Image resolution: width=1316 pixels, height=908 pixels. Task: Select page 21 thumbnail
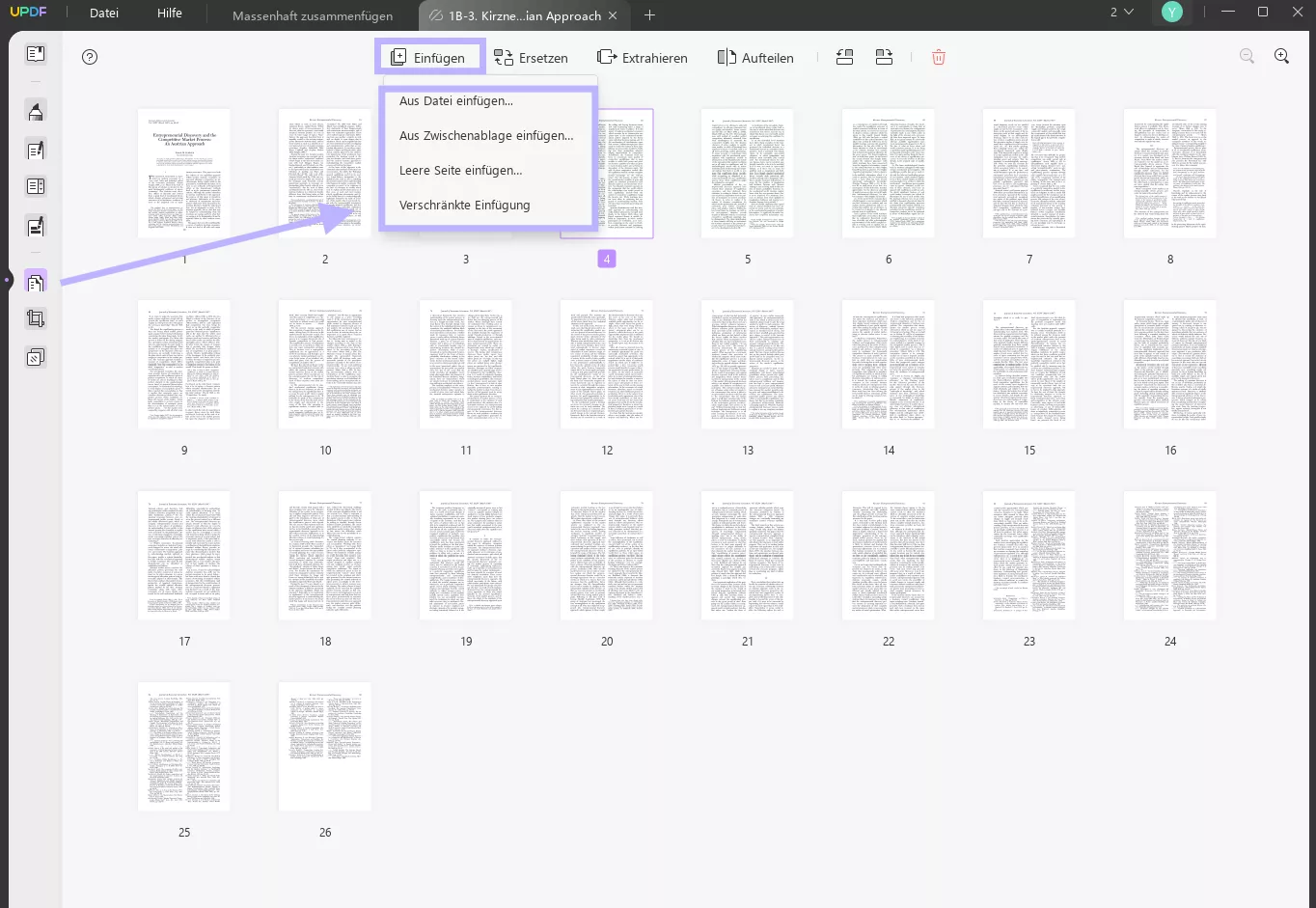pyautogui.click(x=748, y=556)
